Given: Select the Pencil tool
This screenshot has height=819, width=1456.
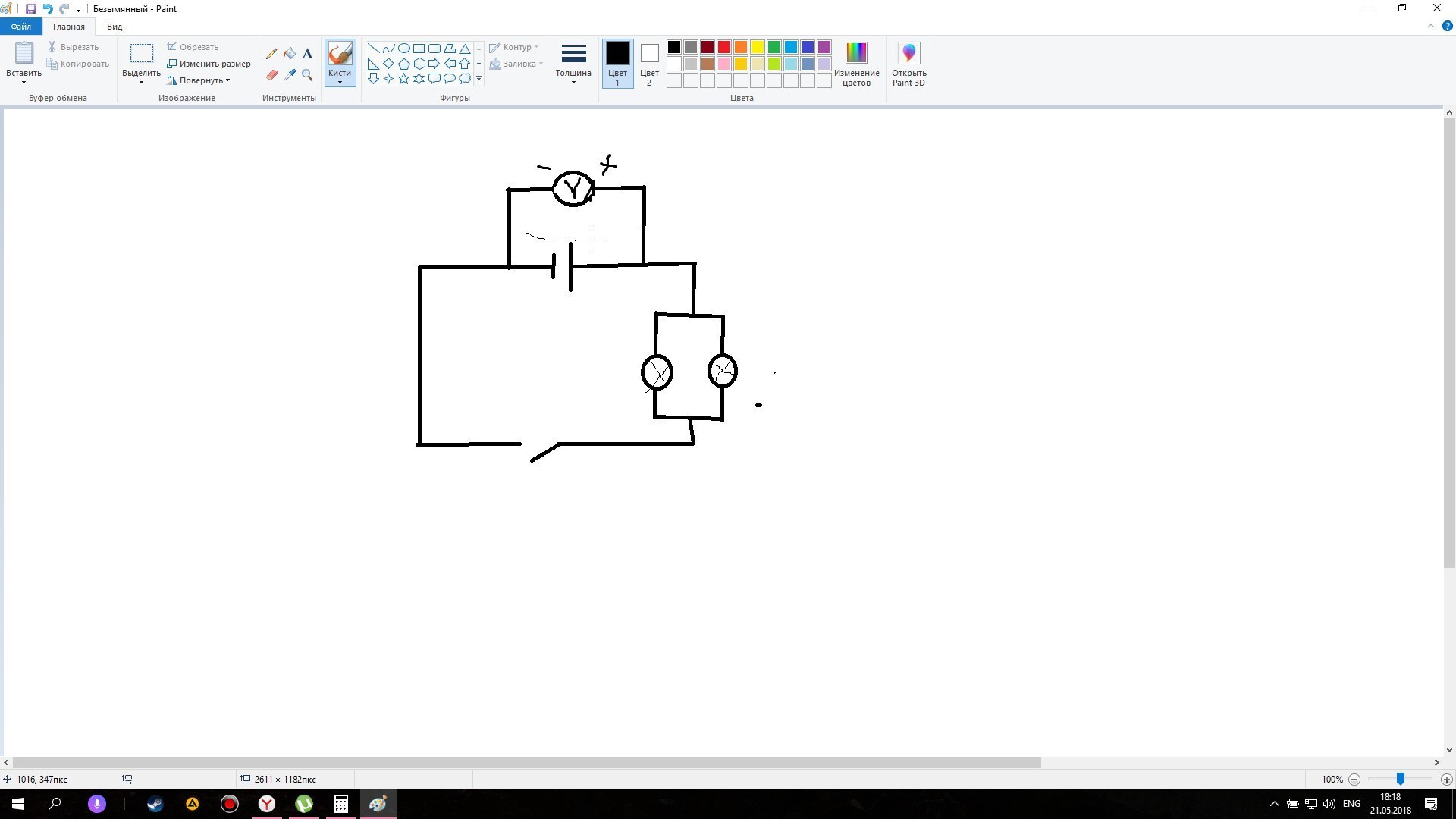Looking at the screenshot, I should coord(271,54).
